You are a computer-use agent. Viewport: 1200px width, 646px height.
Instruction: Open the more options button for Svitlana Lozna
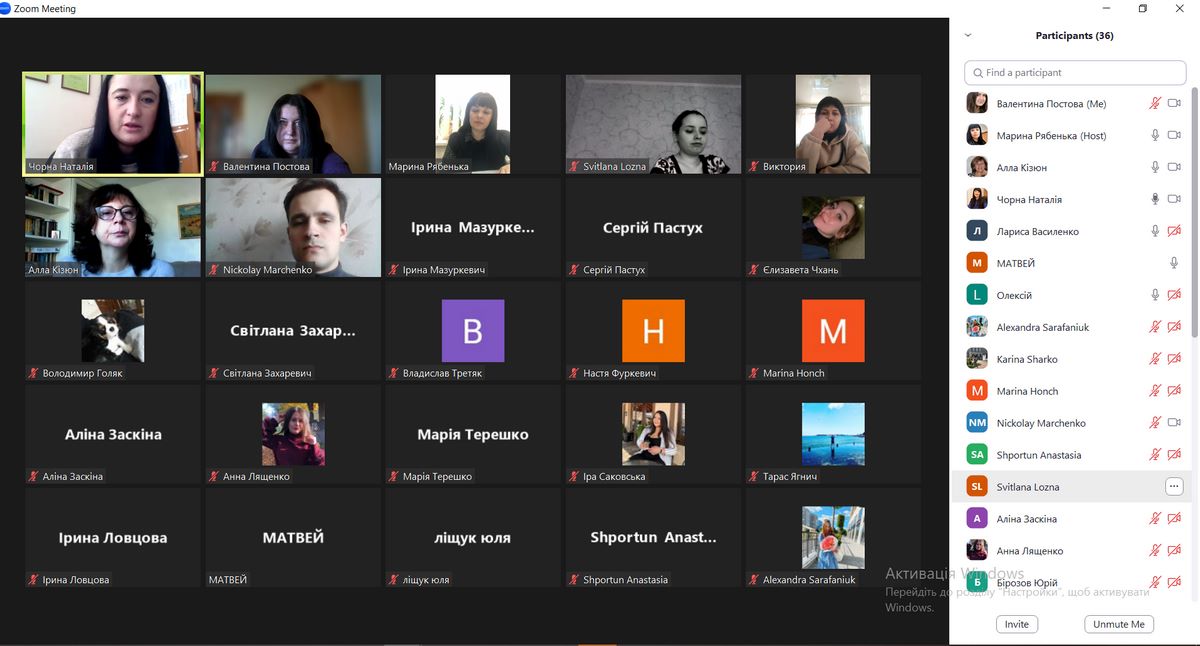[x=1174, y=487]
